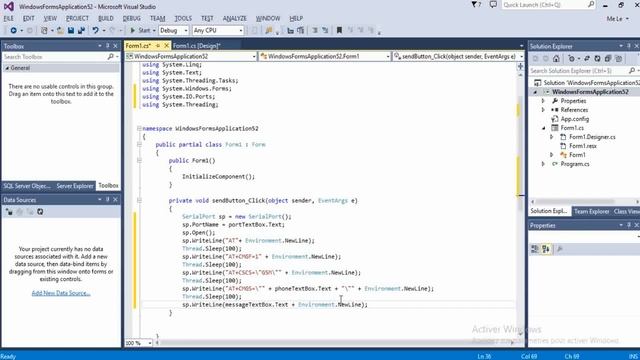Pin the Form1.cs tab
Screen dimensions: 640x360
pos(158,46)
